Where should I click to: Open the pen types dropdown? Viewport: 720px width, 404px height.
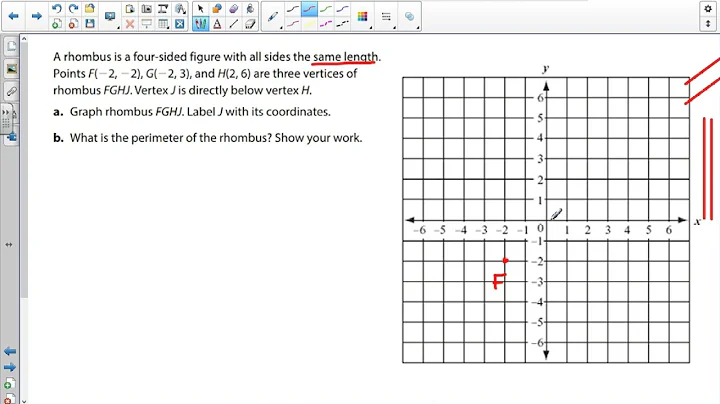(x=273, y=17)
